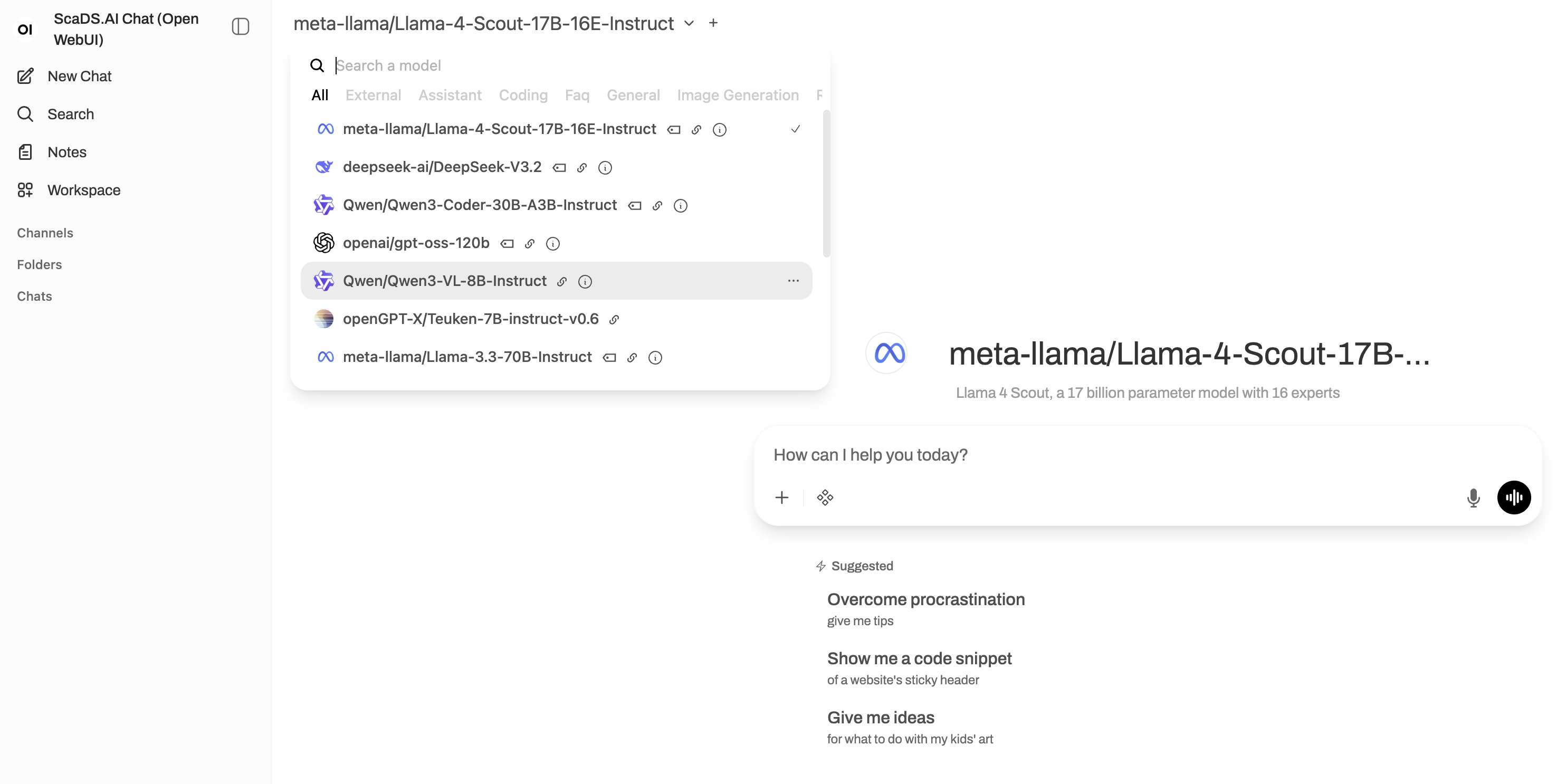
Task: Open a New Chat from the sidebar
Action: tap(79, 76)
